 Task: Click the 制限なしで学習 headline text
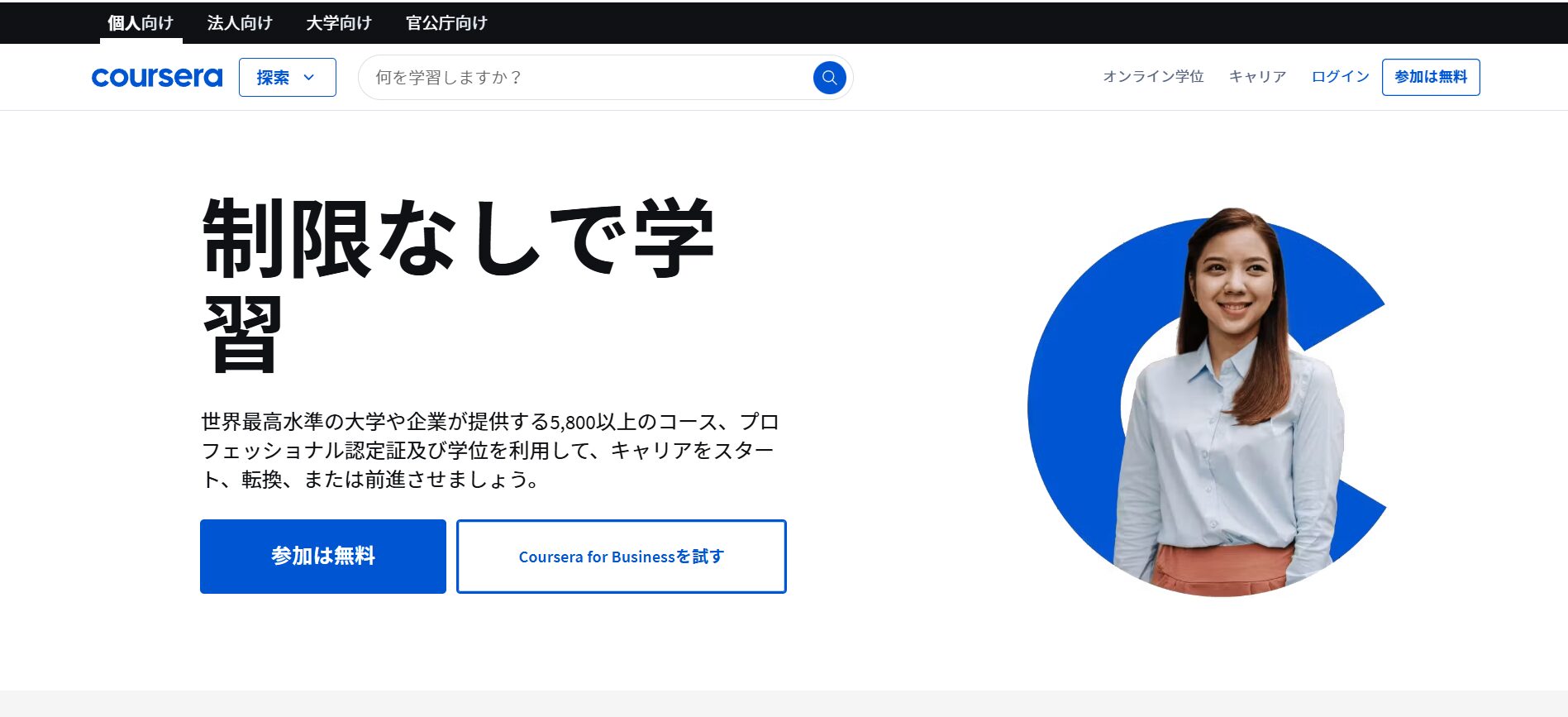[x=459, y=285]
